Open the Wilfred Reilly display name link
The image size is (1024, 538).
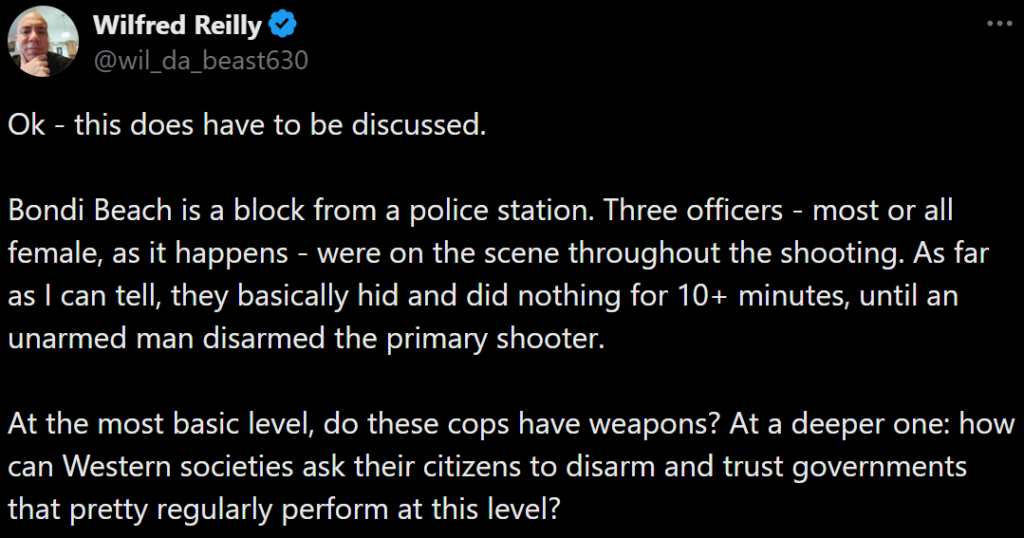pos(176,26)
